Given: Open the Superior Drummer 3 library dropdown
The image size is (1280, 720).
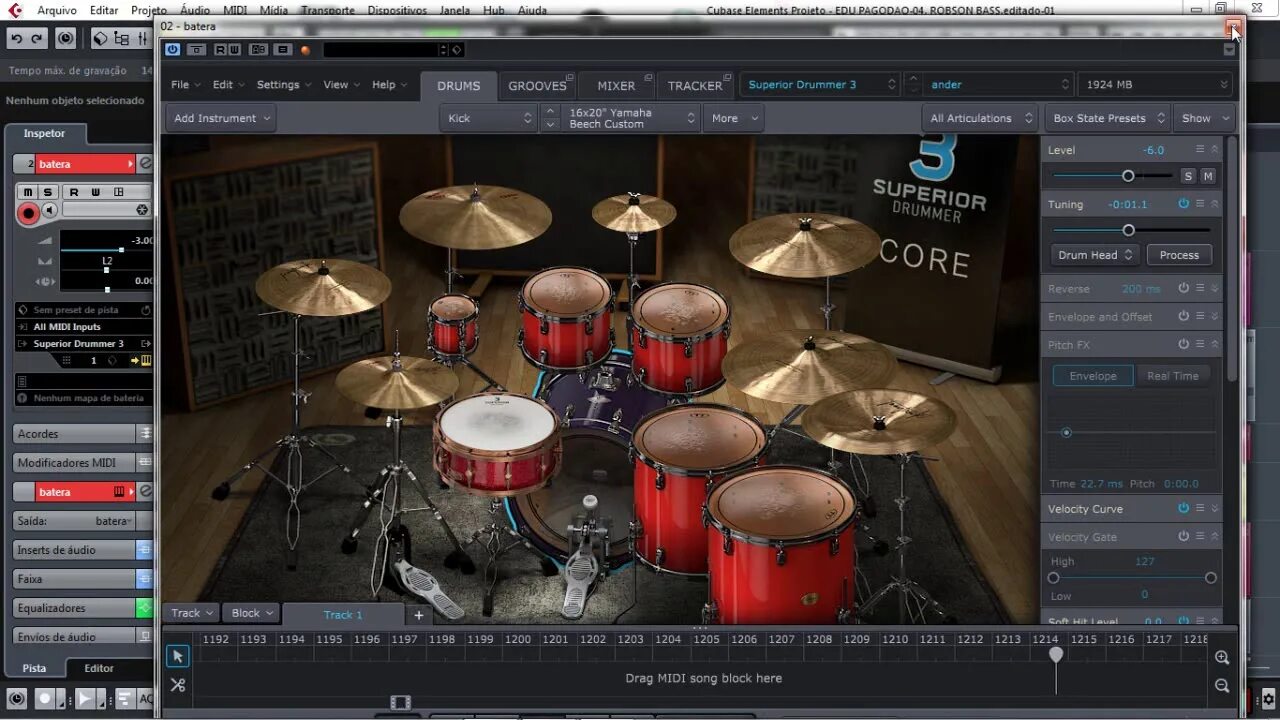Looking at the screenshot, I should [820, 85].
